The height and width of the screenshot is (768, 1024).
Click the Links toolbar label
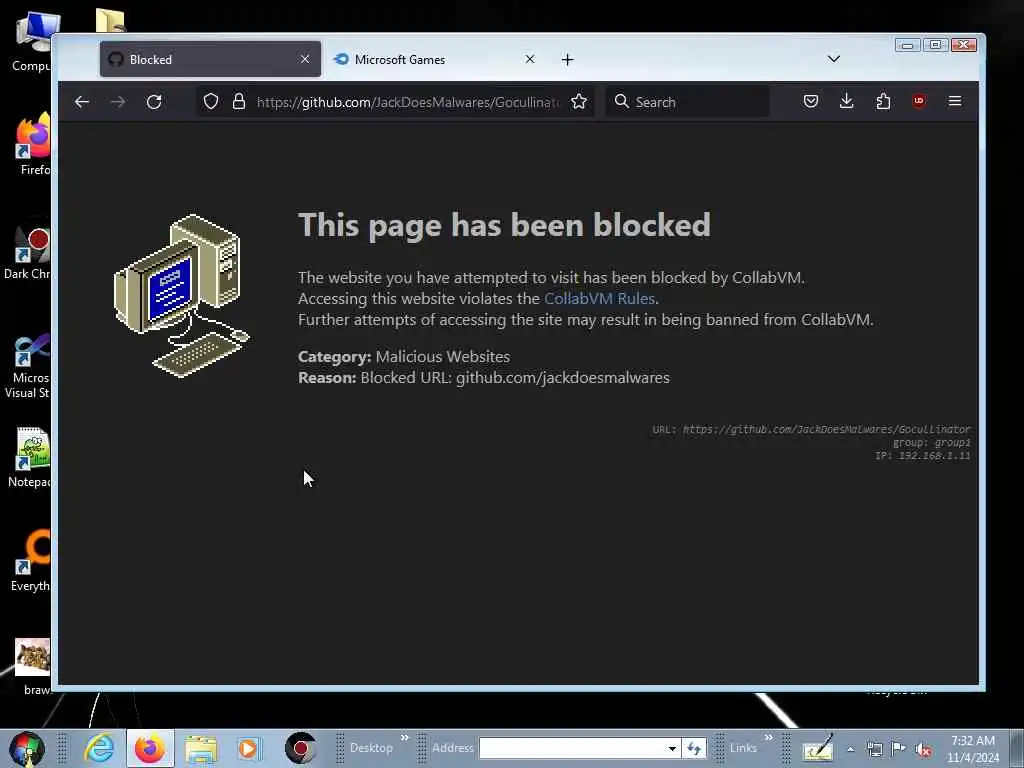click(x=743, y=748)
